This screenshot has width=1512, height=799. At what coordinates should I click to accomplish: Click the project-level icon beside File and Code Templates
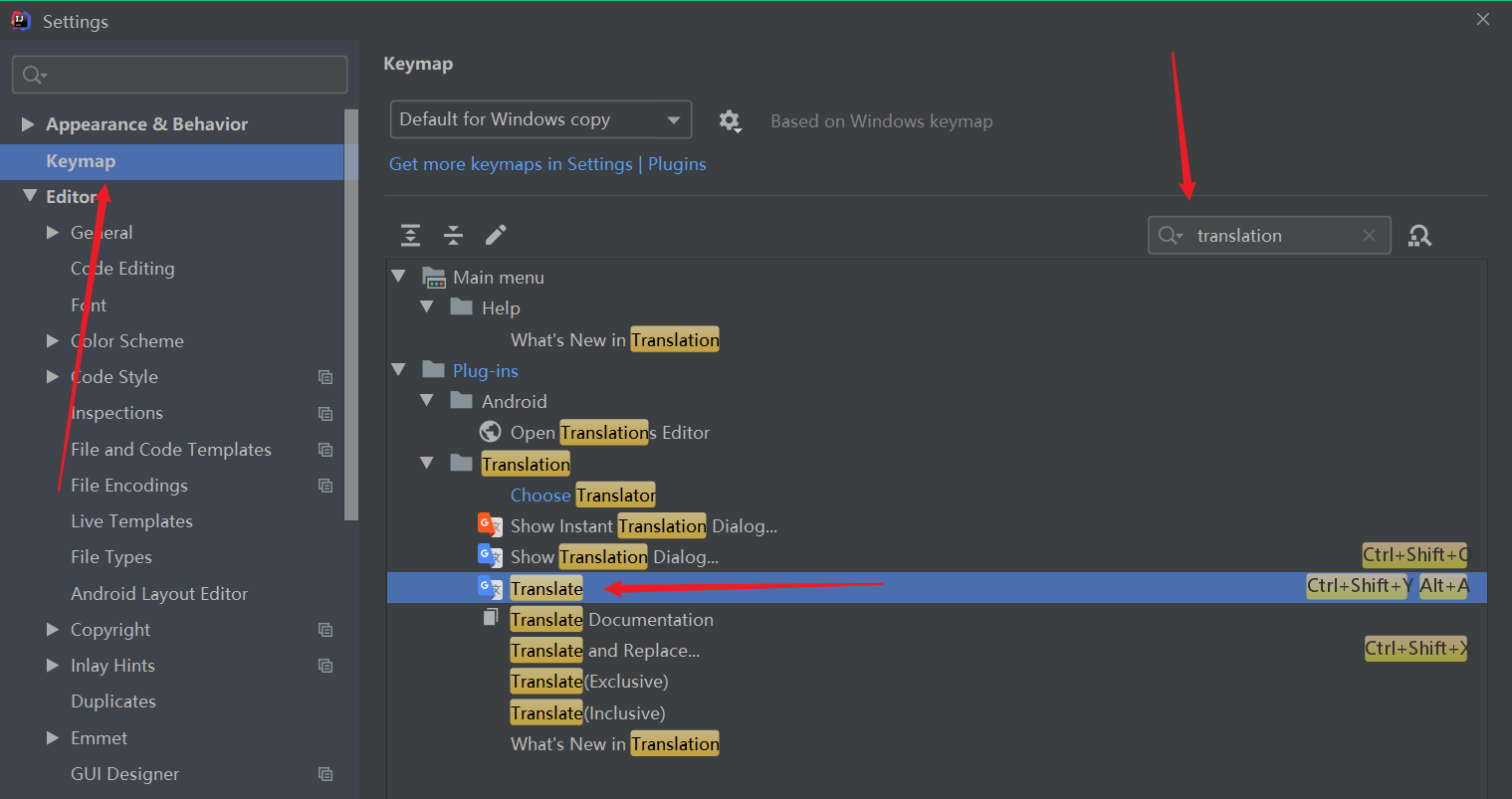point(324,450)
